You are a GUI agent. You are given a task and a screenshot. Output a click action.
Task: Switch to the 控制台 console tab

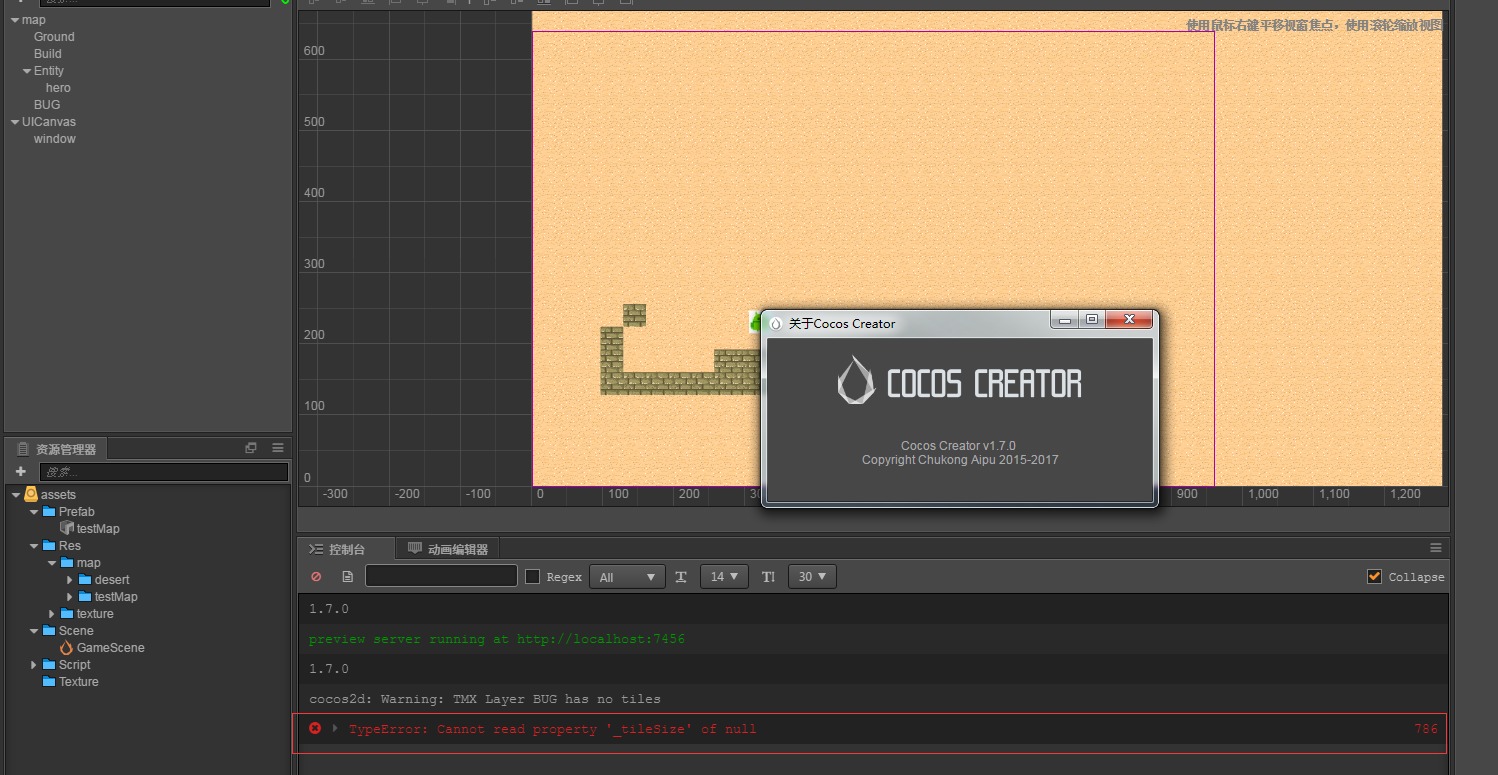pos(346,549)
